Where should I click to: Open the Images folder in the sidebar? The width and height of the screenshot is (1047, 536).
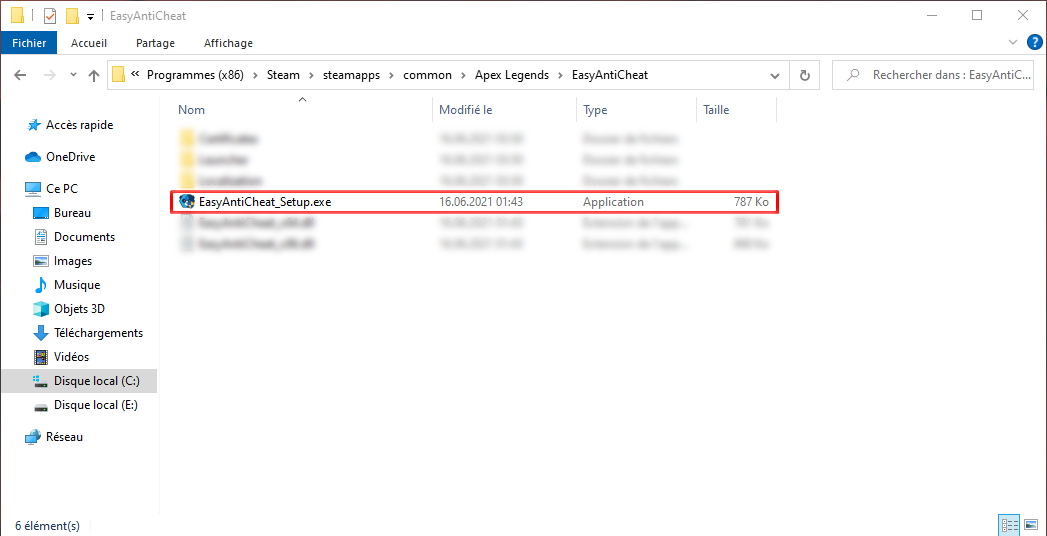click(63, 261)
